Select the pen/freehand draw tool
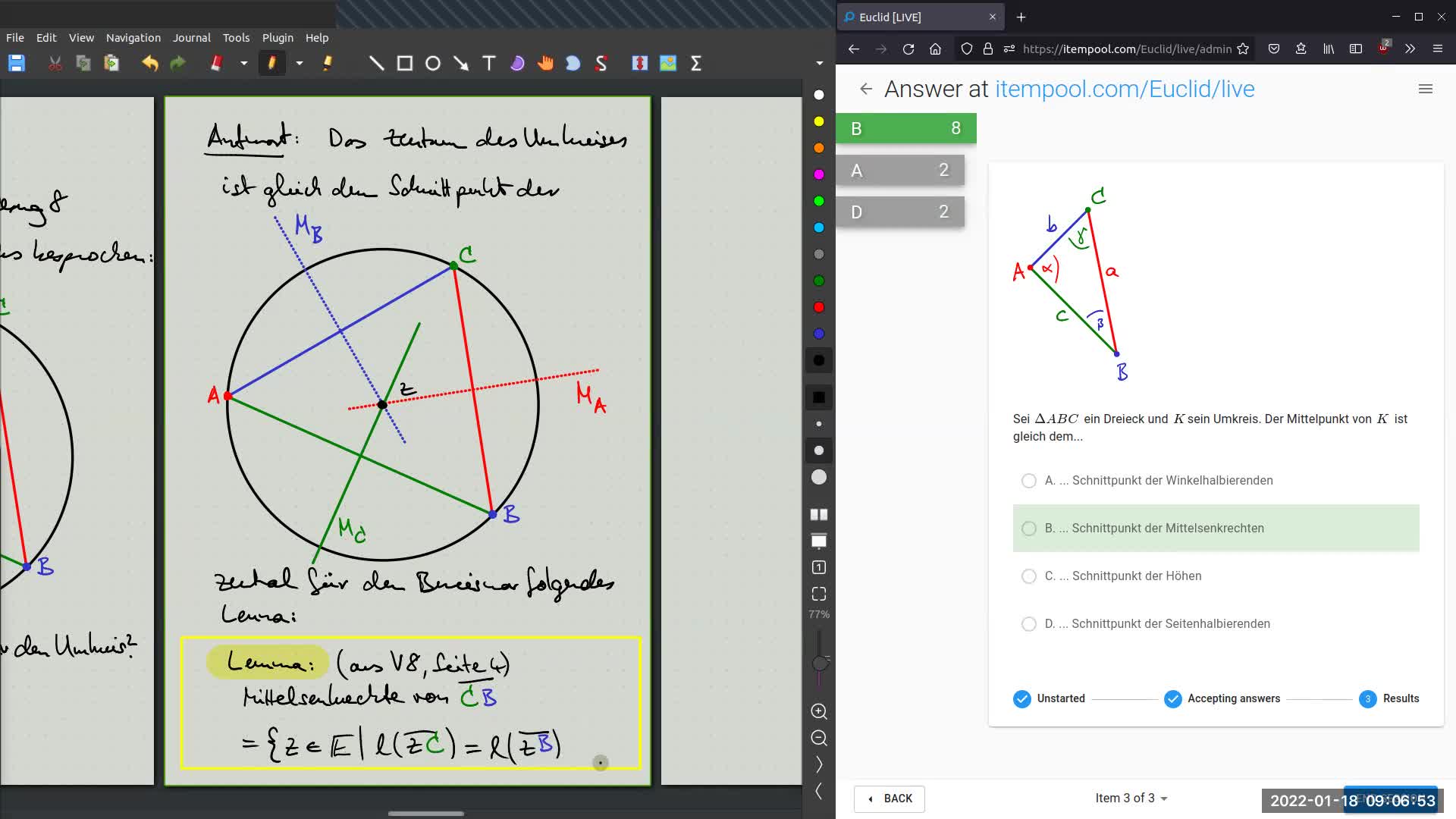 (x=270, y=63)
